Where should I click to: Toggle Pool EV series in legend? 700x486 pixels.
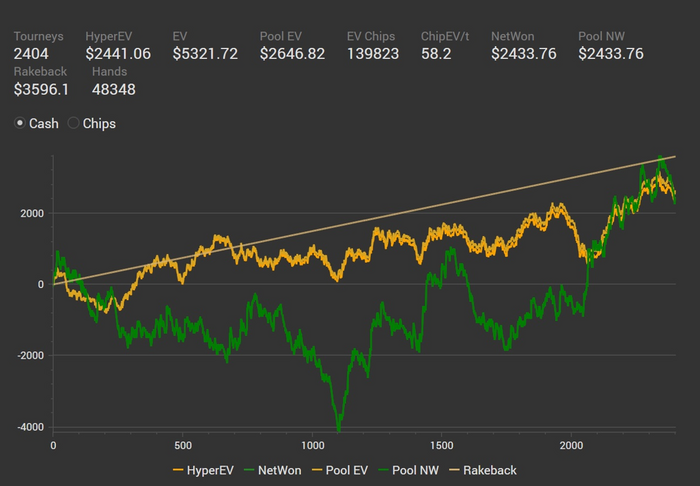[340, 470]
